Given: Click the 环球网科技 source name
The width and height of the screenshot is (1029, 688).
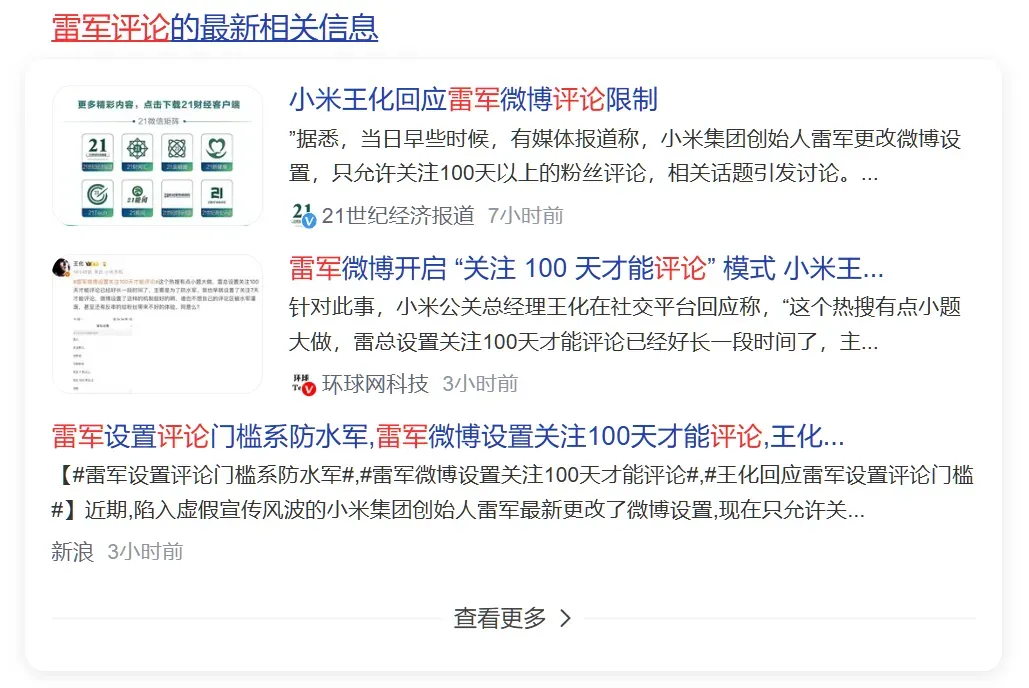Looking at the screenshot, I should pyautogui.click(x=375, y=383).
